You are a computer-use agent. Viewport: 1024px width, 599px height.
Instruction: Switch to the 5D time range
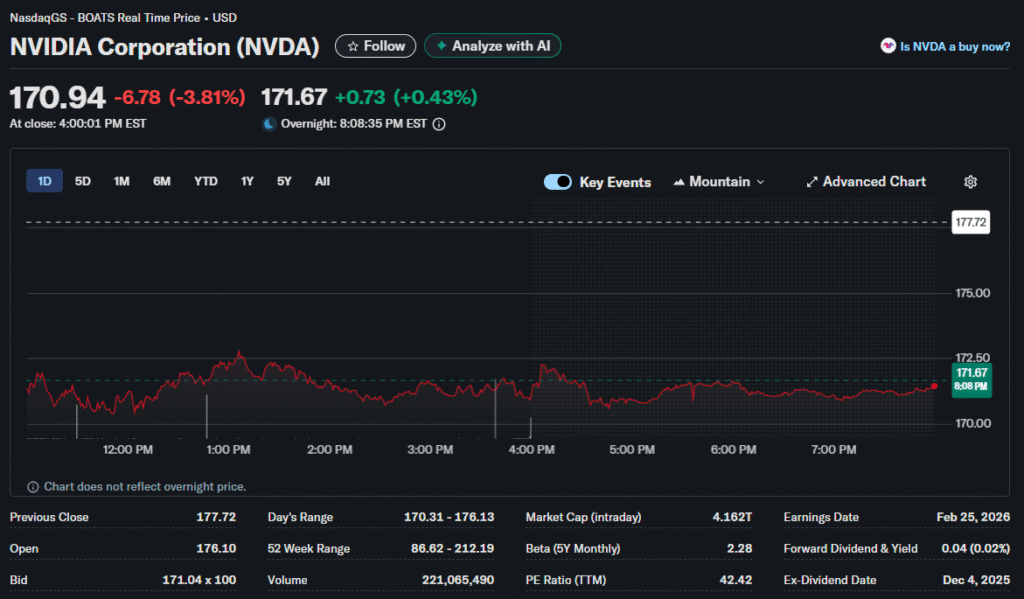tap(83, 181)
